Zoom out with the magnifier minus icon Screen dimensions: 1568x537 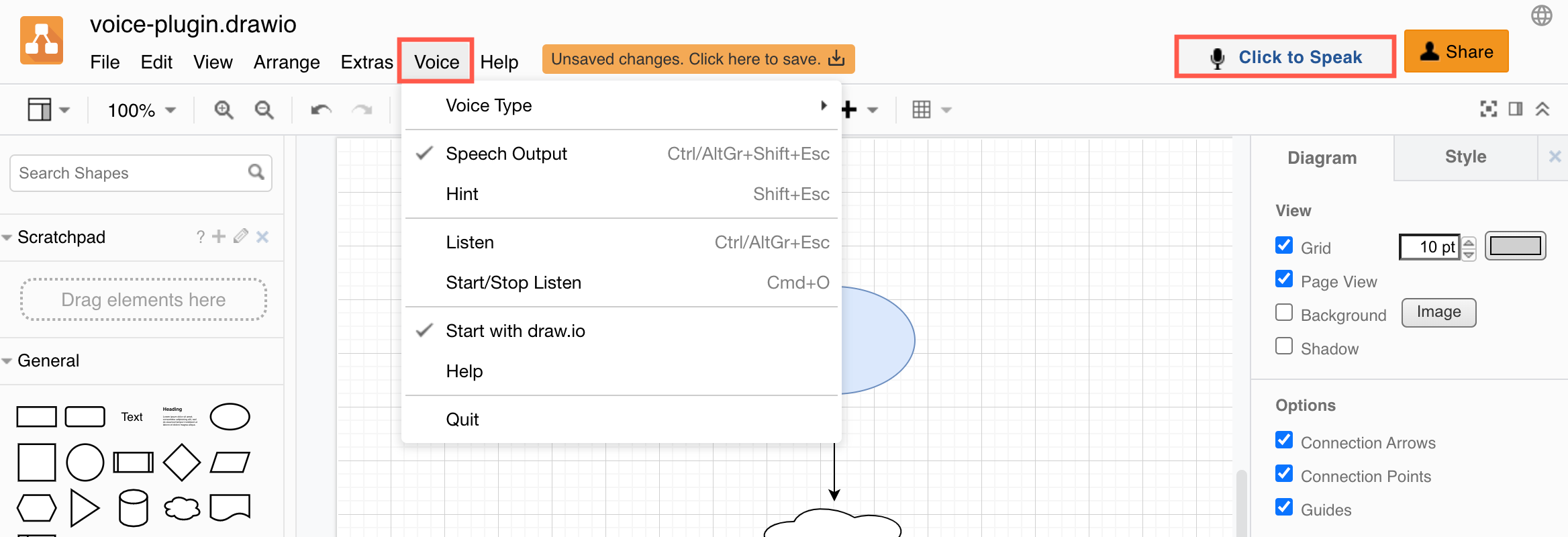pyautogui.click(x=264, y=109)
